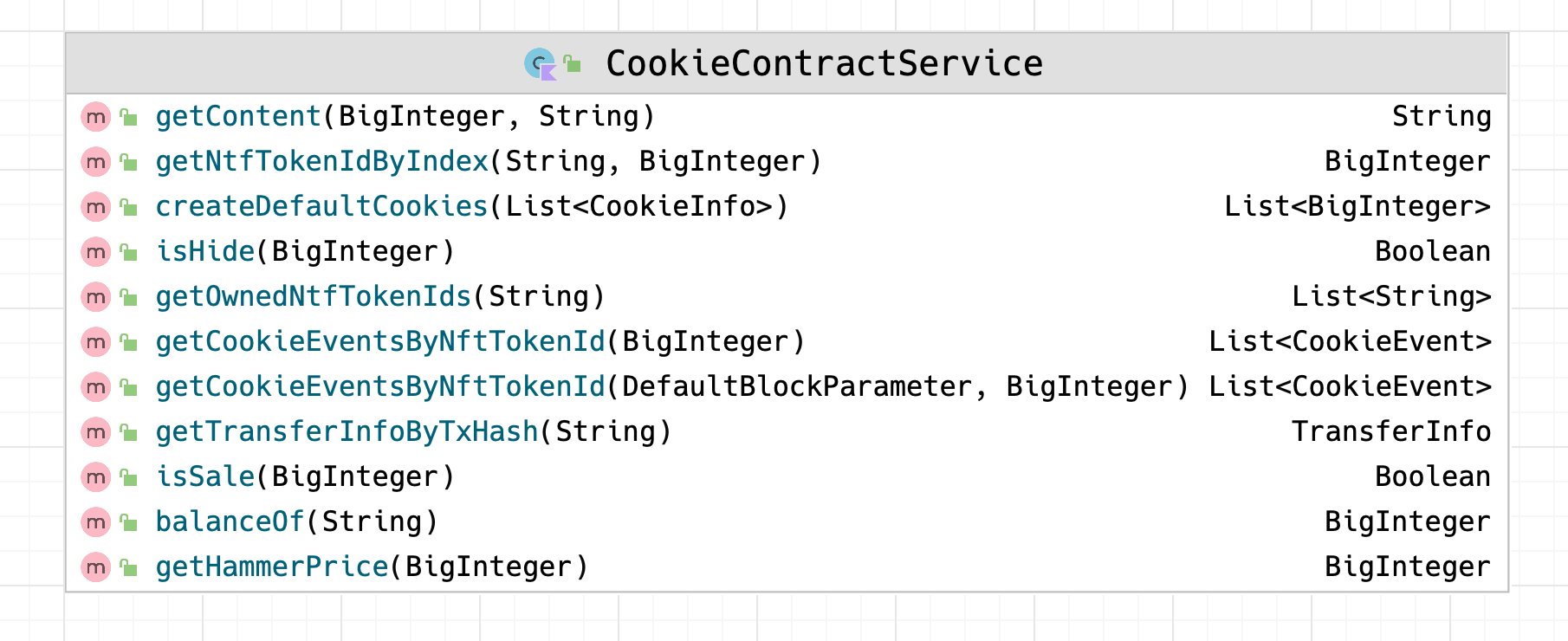1568x641 pixels.
Task: Click the empty grid canvas below the class
Action: (780, 617)
